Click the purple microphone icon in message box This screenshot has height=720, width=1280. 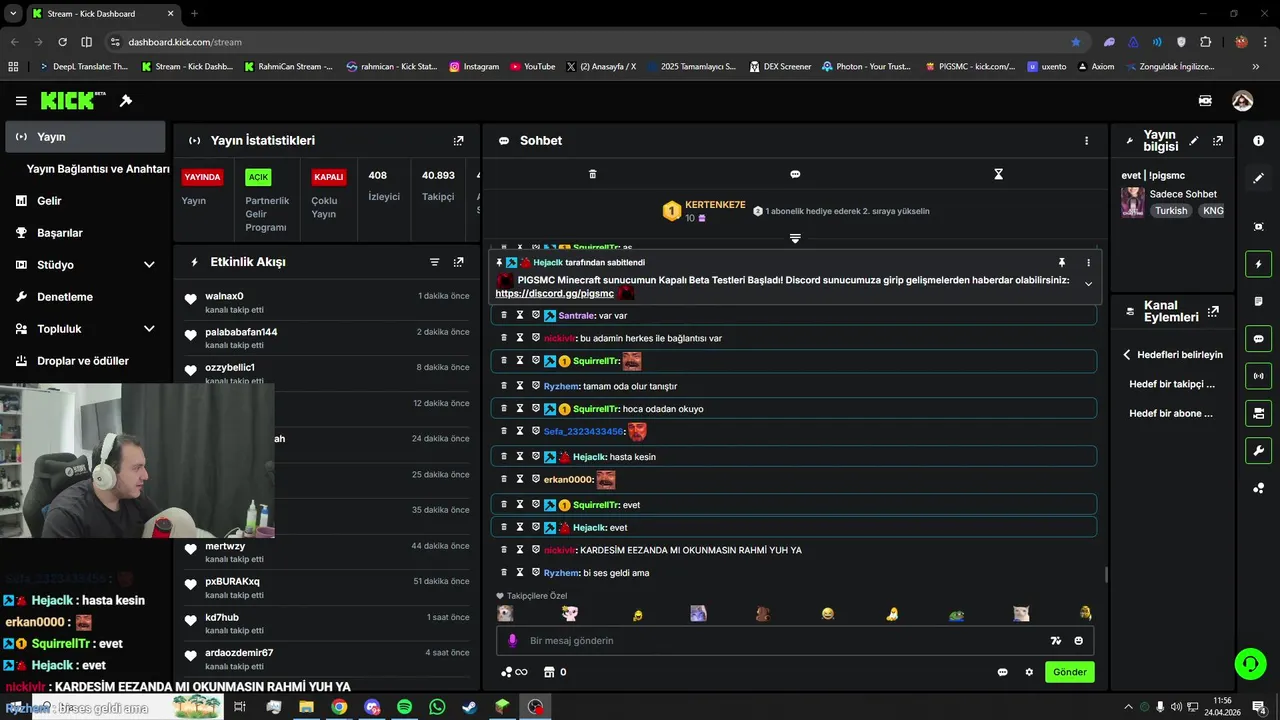[512, 641]
